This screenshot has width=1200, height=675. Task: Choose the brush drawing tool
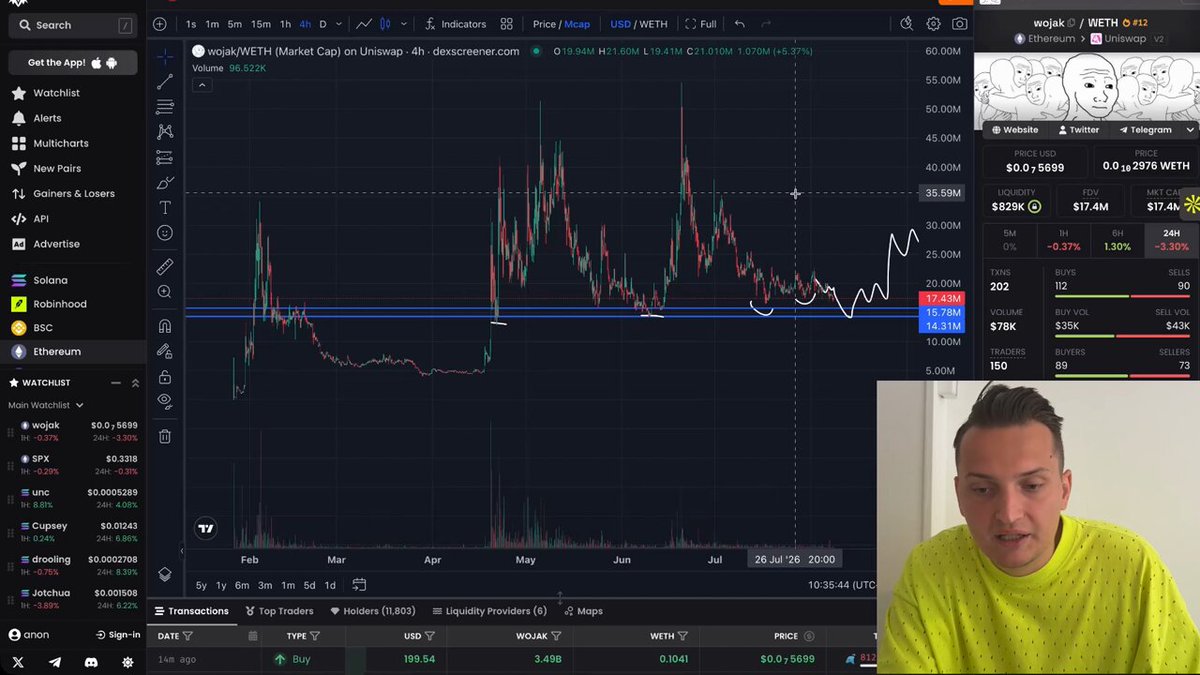coord(165,183)
